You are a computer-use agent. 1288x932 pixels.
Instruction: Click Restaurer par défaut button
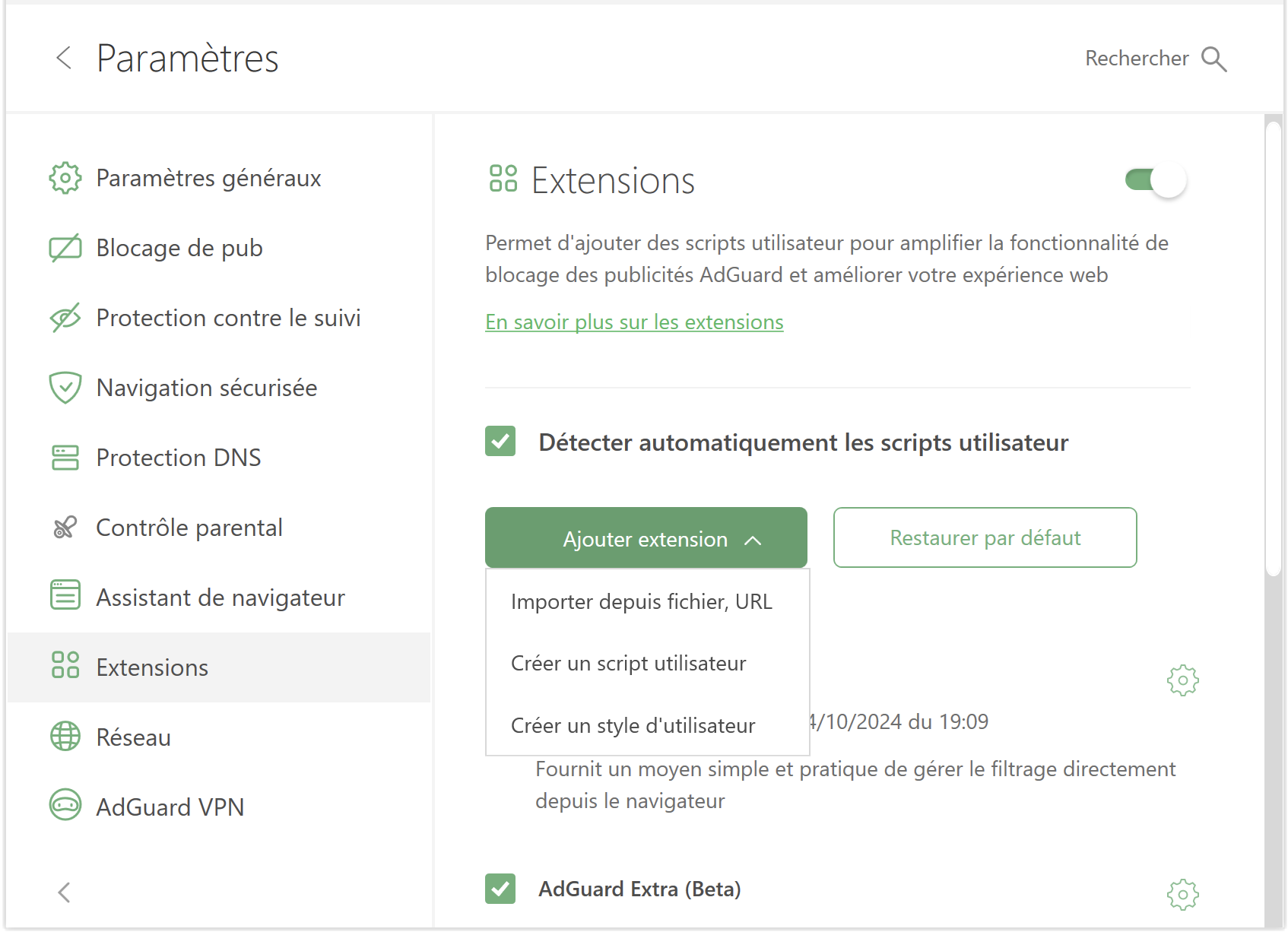[x=985, y=537]
